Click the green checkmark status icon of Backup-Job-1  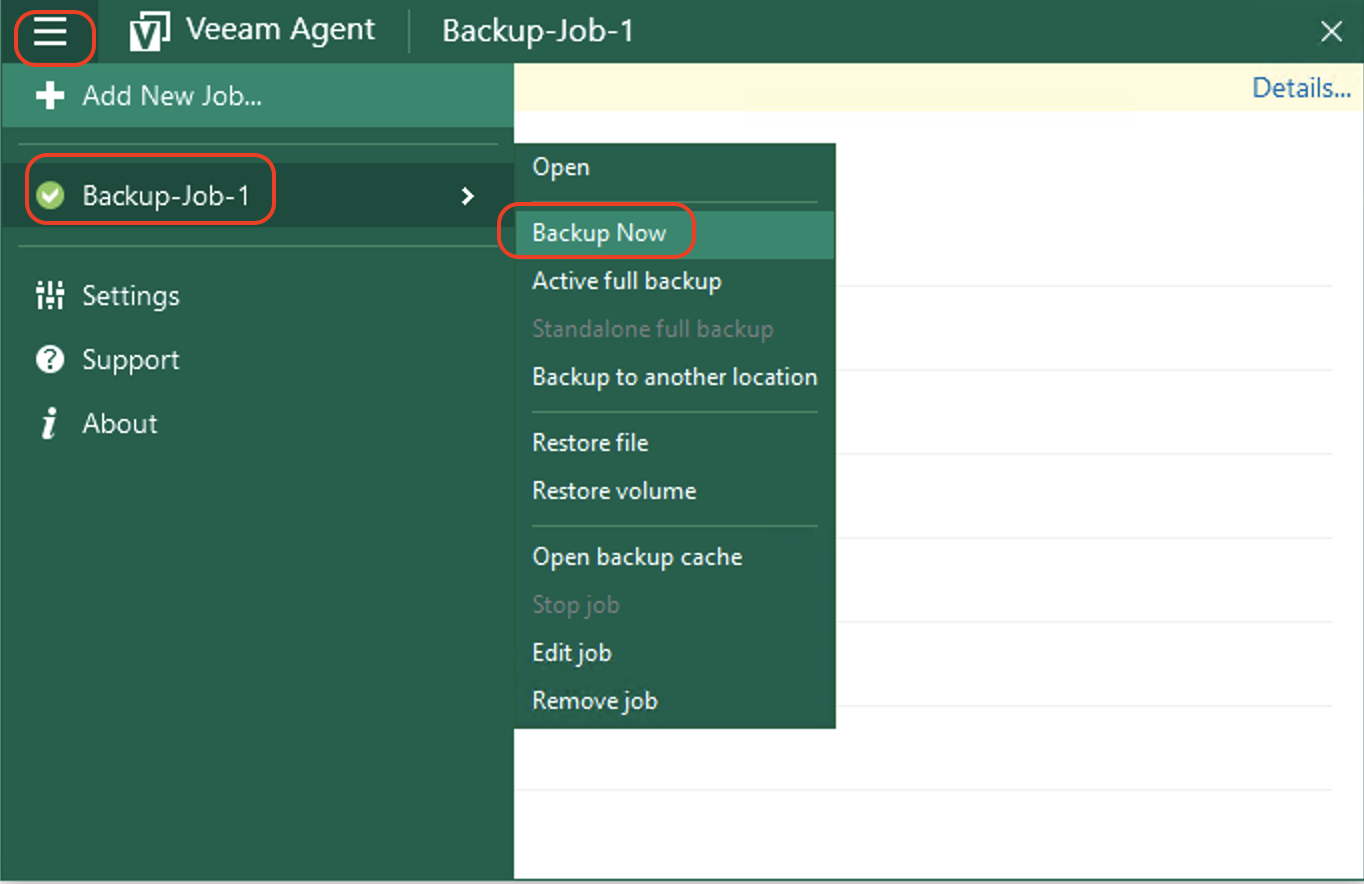pyautogui.click(x=50, y=196)
